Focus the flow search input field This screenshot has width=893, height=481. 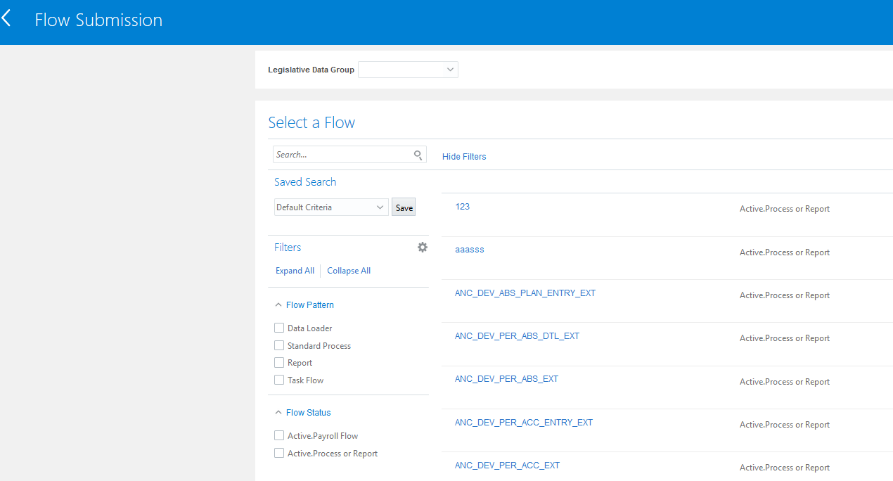tap(342, 155)
